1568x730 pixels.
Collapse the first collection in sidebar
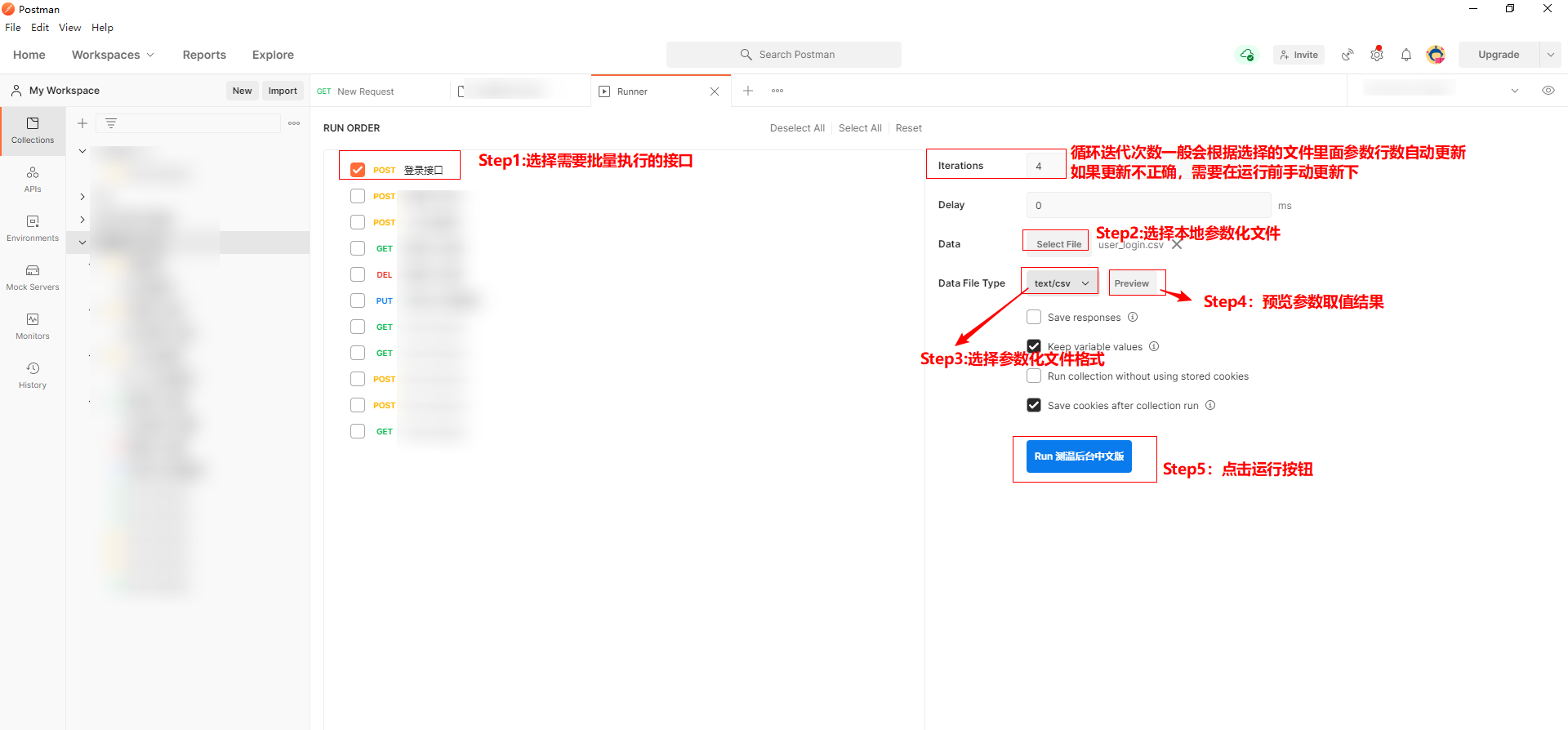click(82, 151)
